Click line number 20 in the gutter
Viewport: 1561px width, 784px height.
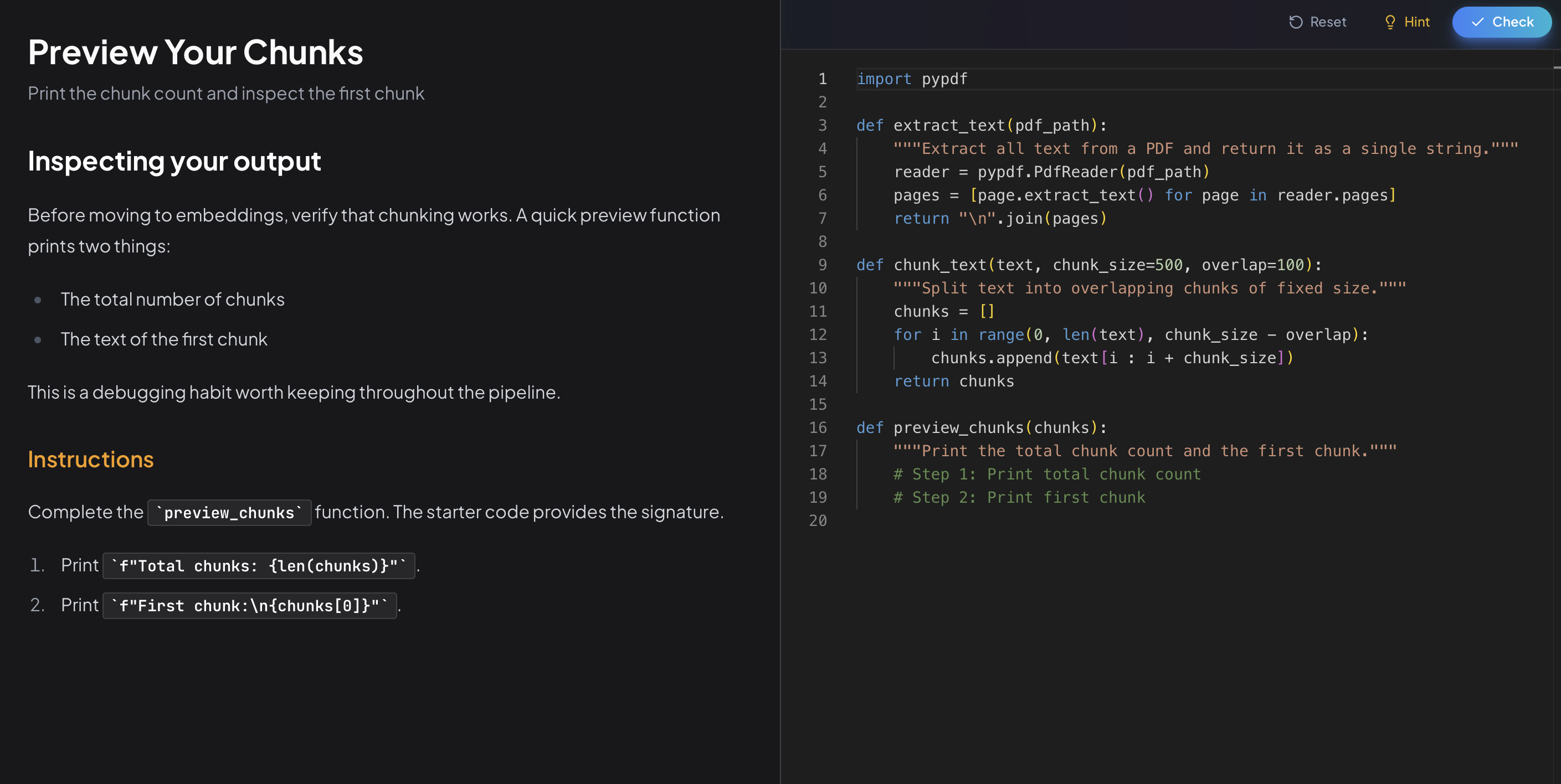818,521
